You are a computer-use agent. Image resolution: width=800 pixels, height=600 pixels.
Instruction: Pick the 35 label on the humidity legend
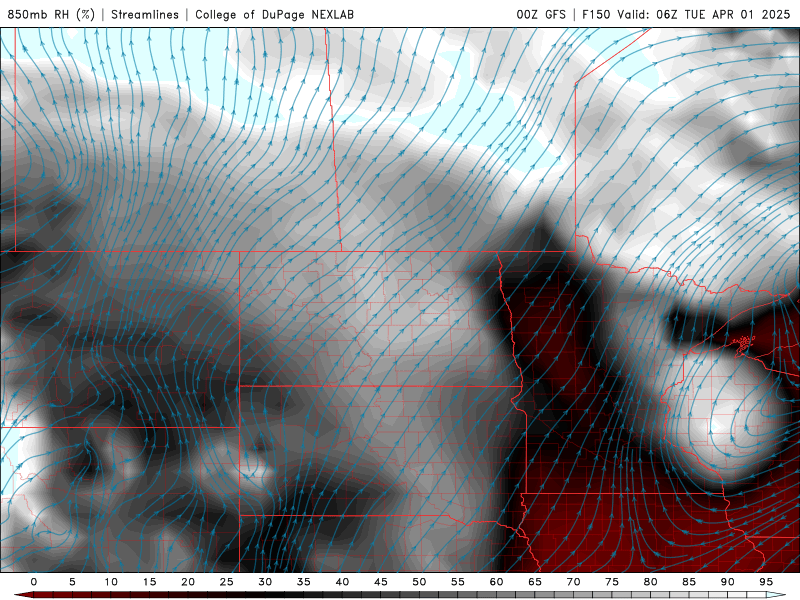tap(304, 582)
